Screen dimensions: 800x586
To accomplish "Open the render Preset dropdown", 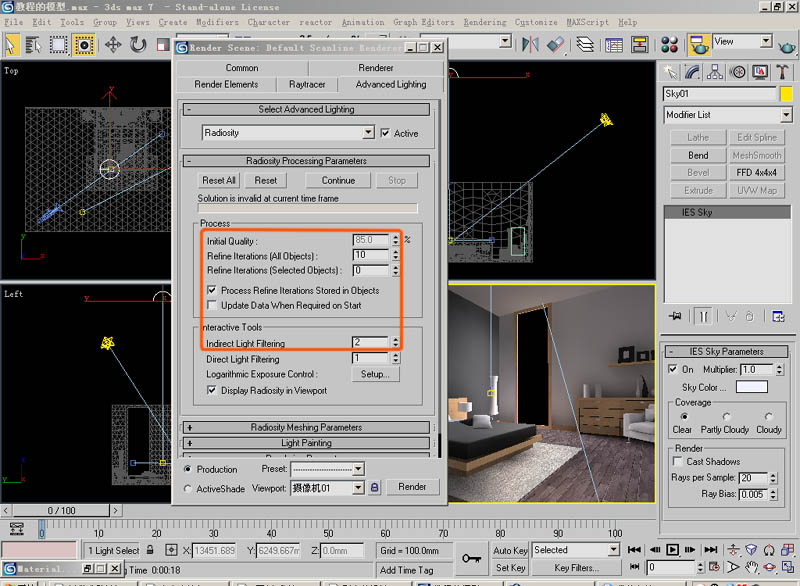I will coord(359,468).
